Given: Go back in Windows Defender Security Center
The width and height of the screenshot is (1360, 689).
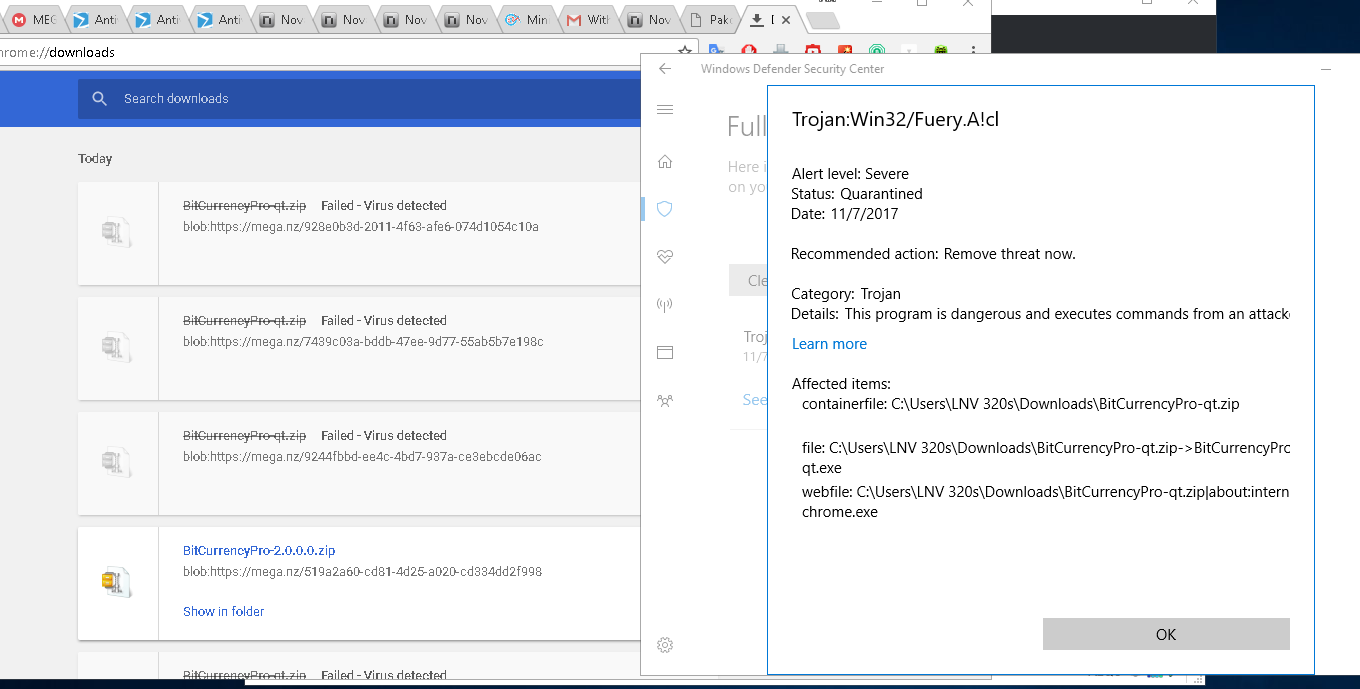Looking at the screenshot, I should 665,69.
